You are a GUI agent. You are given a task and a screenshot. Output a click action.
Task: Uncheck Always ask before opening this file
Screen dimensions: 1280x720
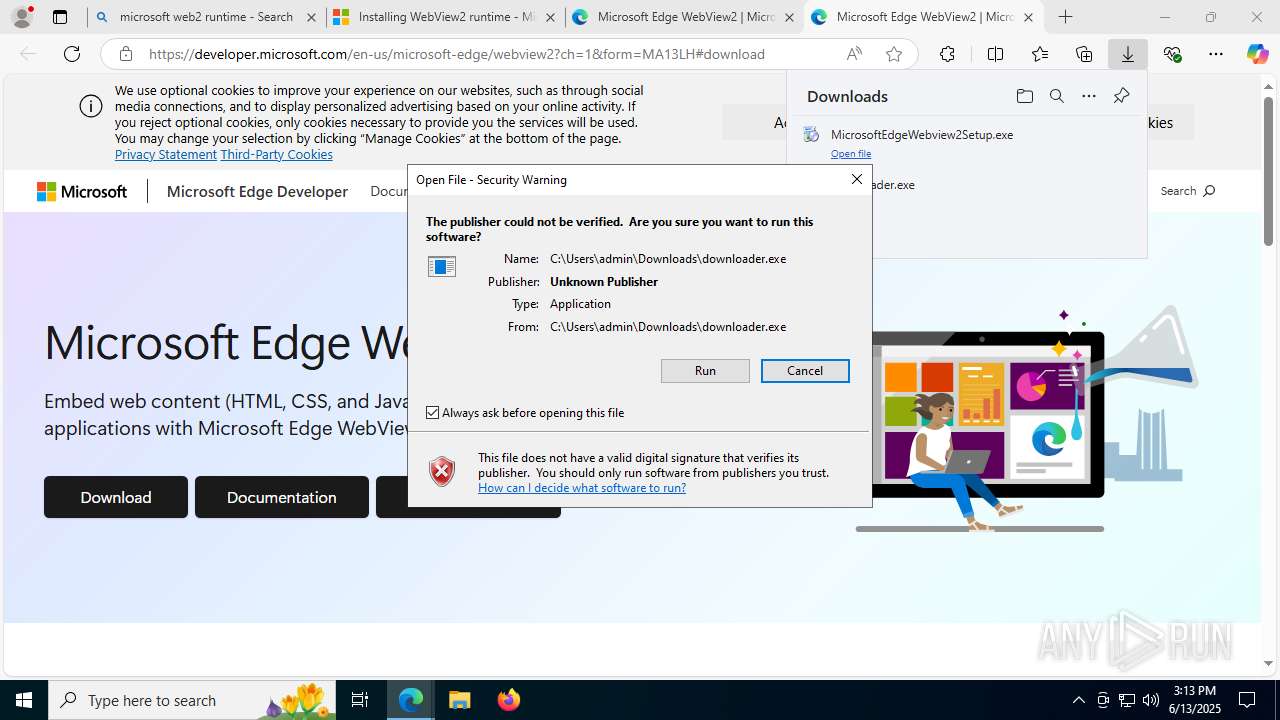(433, 412)
